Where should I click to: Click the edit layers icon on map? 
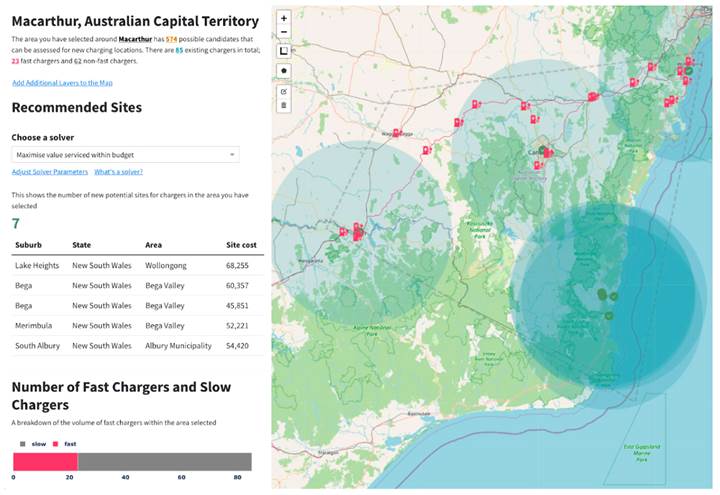click(x=285, y=91)
